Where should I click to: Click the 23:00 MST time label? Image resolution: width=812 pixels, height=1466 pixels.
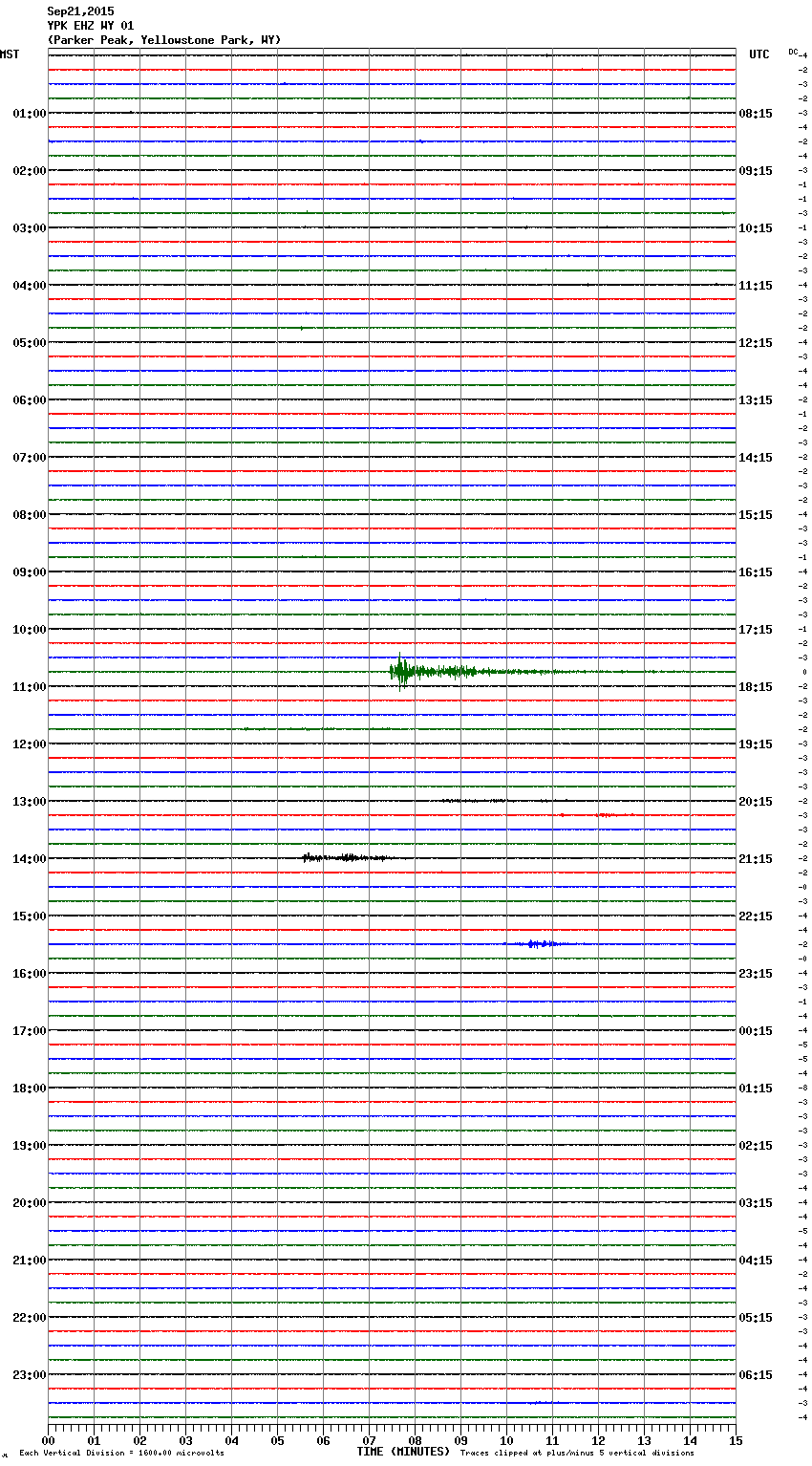click(29, 1375)
